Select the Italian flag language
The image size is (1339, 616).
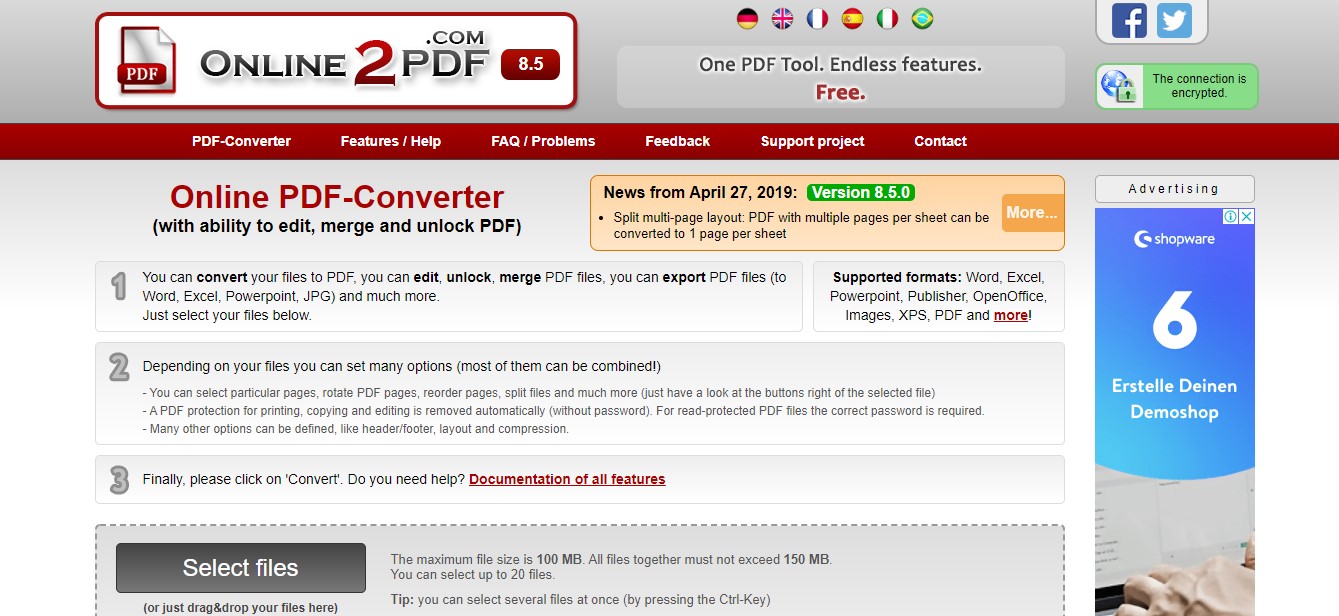887,18
